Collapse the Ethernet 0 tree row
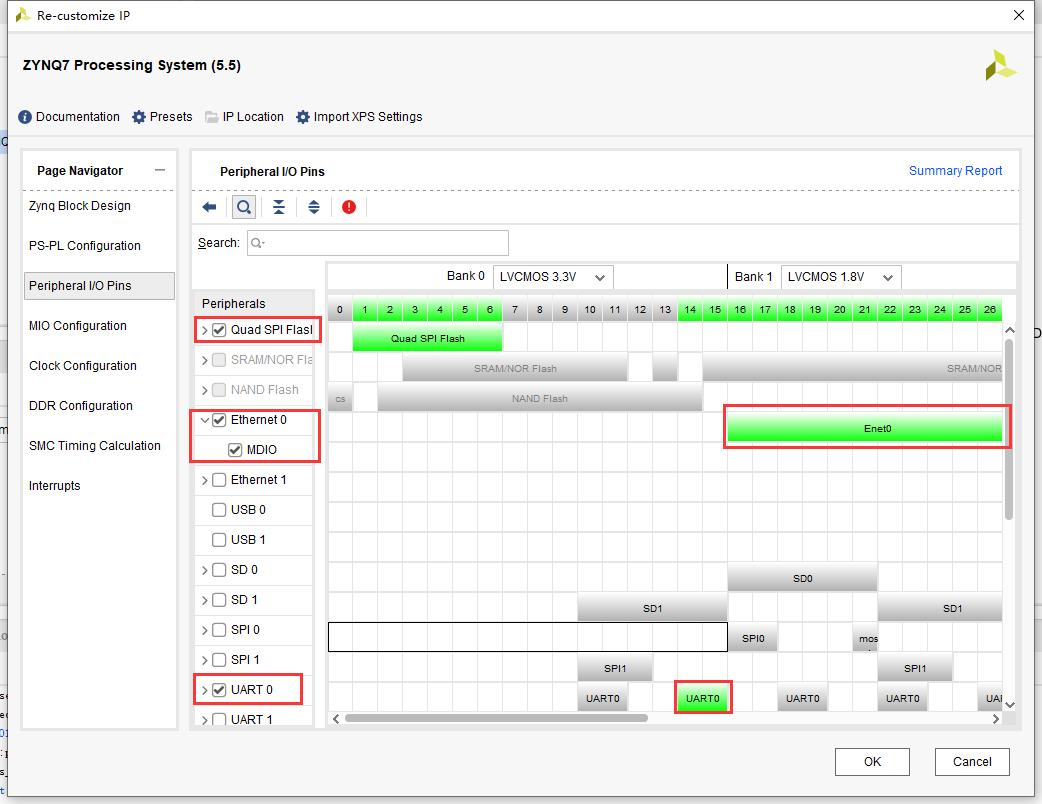 tap(205, 420)
